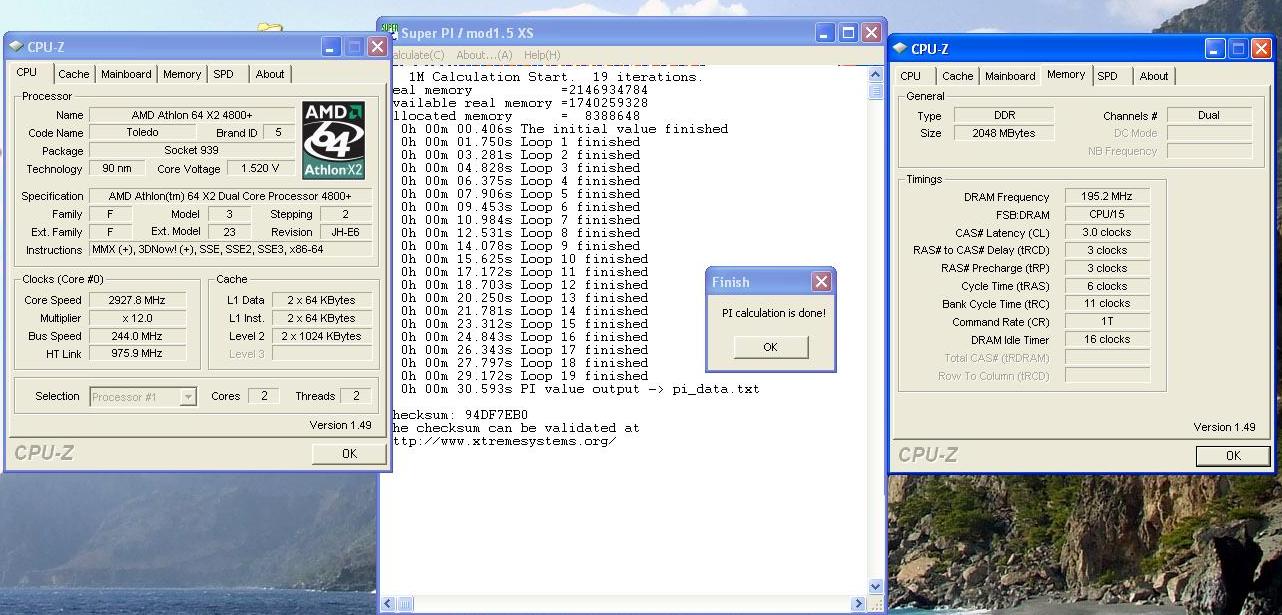Click the AMD Athlon 64 X2 logo

334,140
